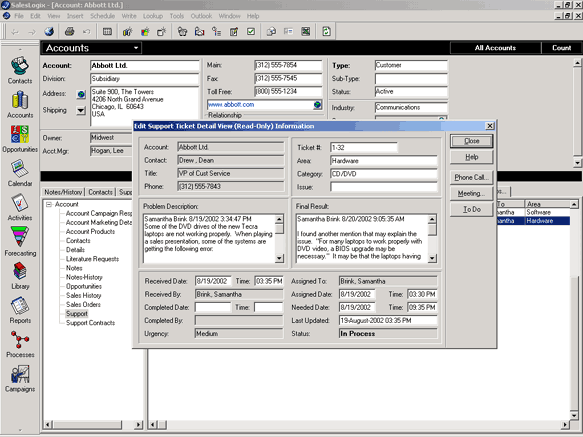
Task: Open the Shipping address type dropdown
Action: click(x=81, y=110)
